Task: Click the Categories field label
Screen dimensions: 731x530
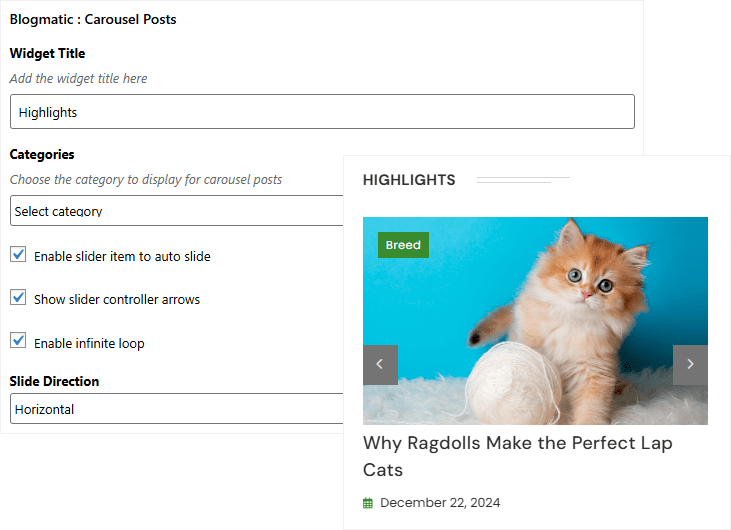Action: [42, 154]
